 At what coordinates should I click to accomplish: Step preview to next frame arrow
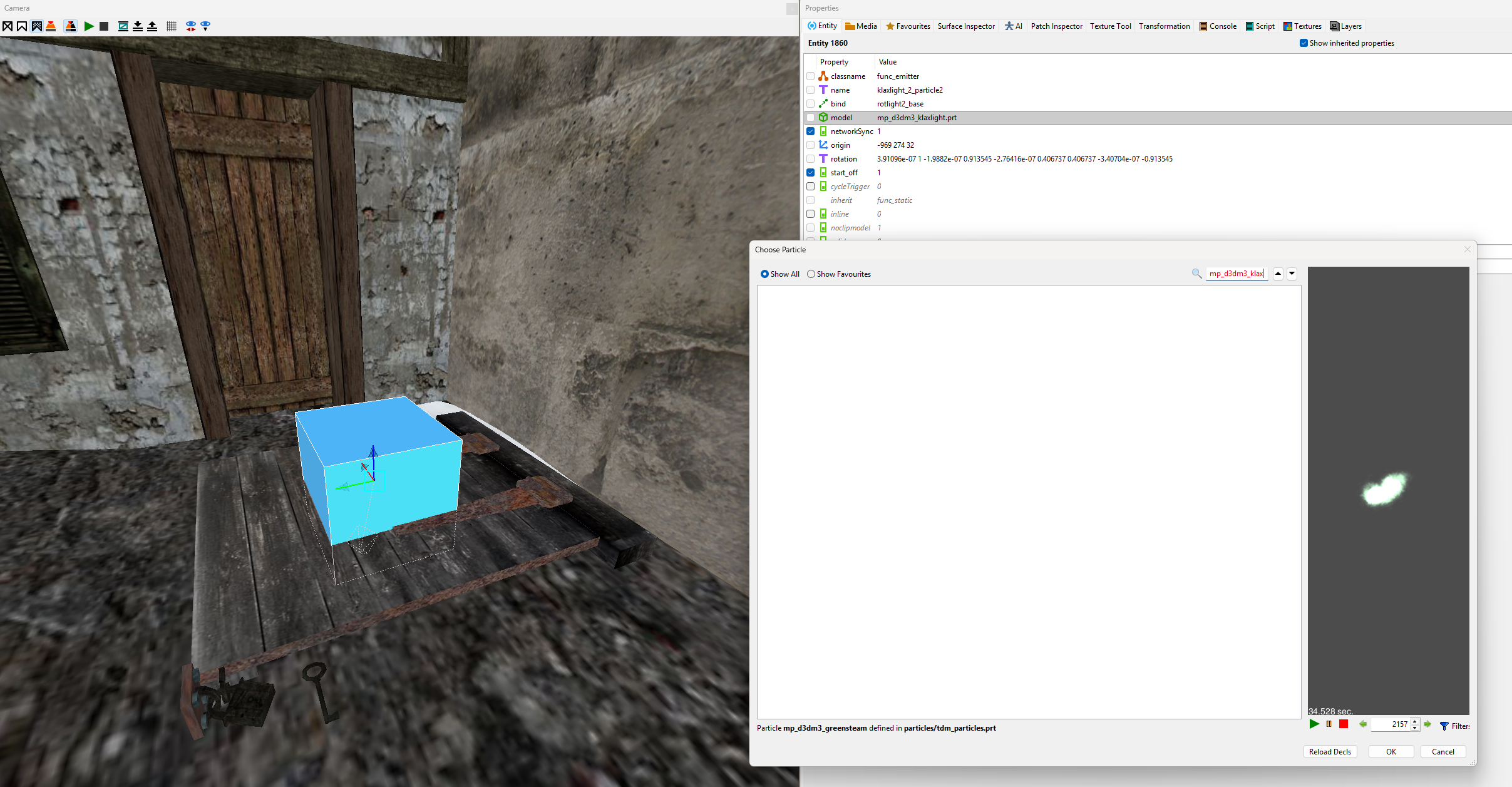pyautogui.click(x=1428, y=724)
